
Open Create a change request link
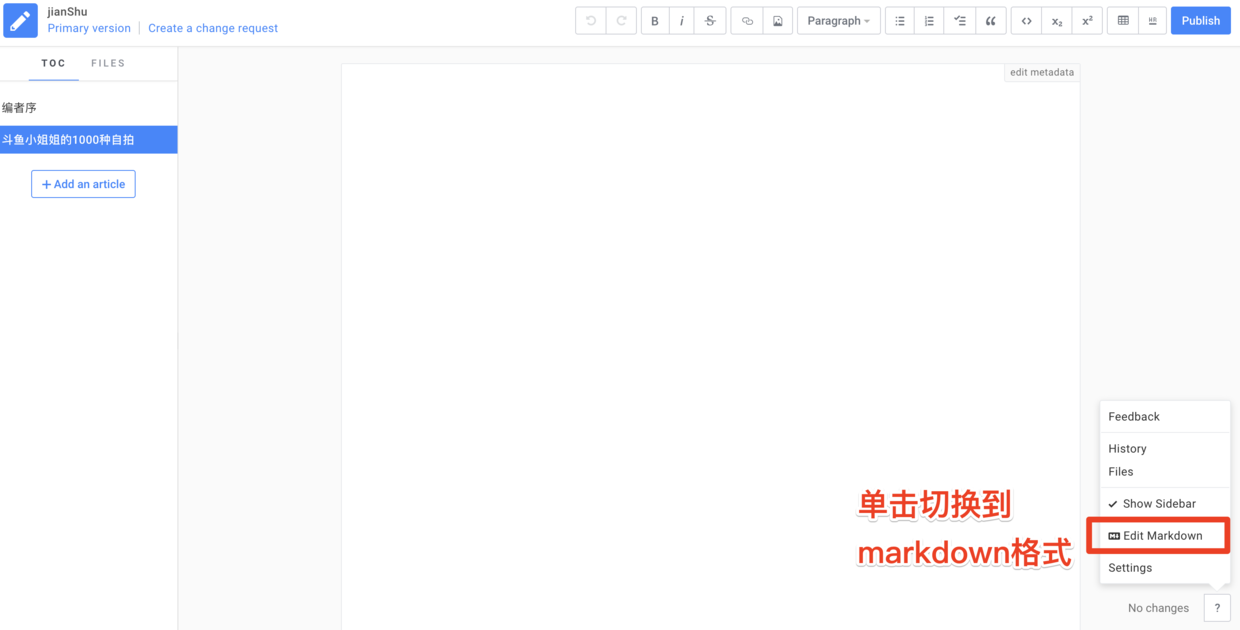[213, 28]
